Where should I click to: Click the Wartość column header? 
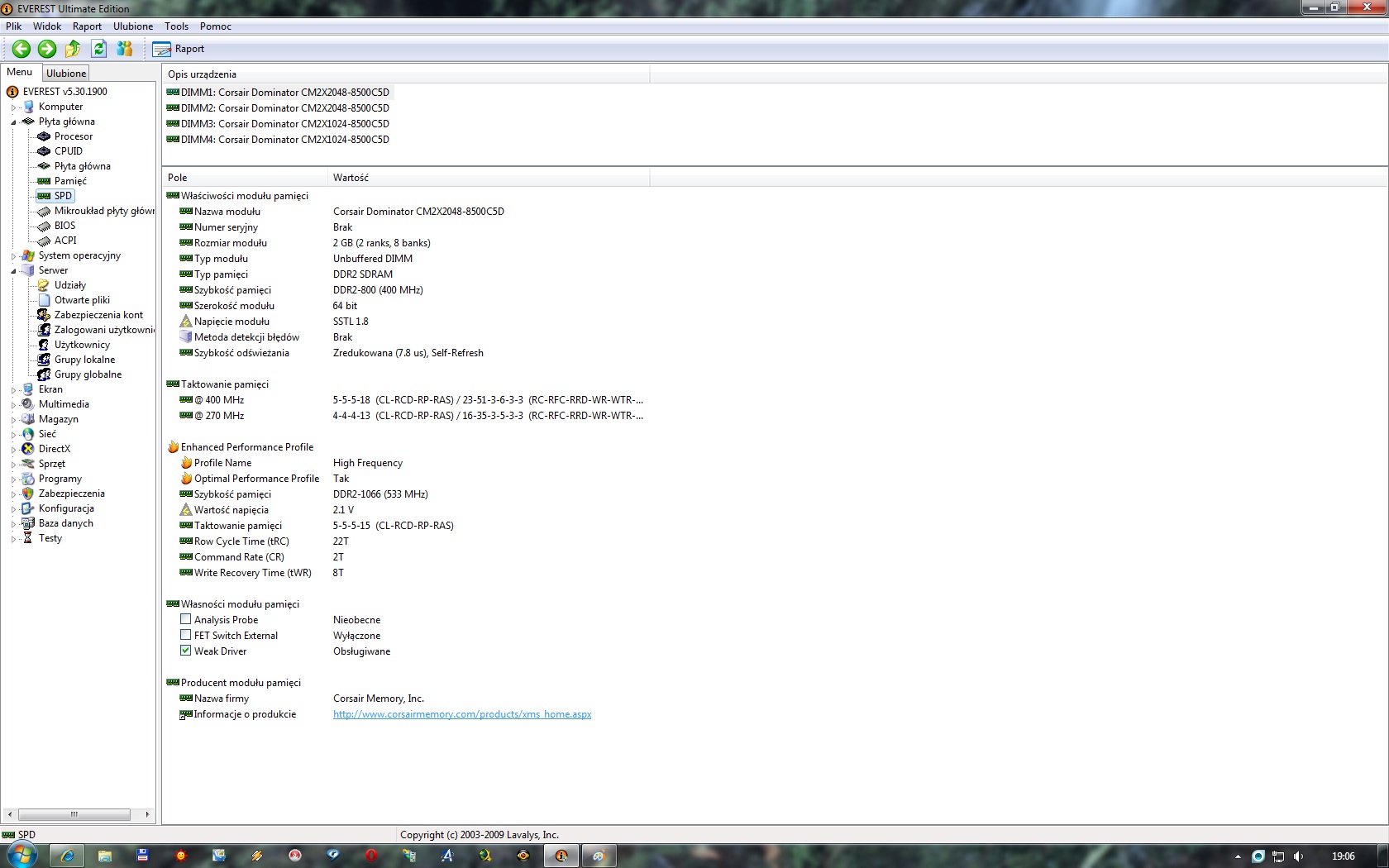[489, 178]
